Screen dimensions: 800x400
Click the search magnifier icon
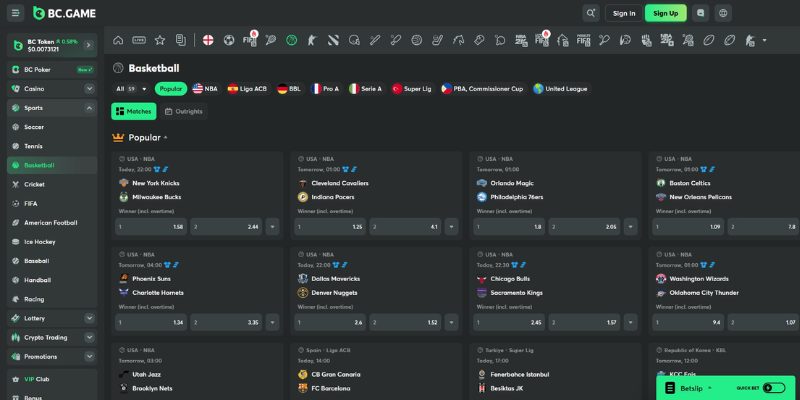(591, 13)
